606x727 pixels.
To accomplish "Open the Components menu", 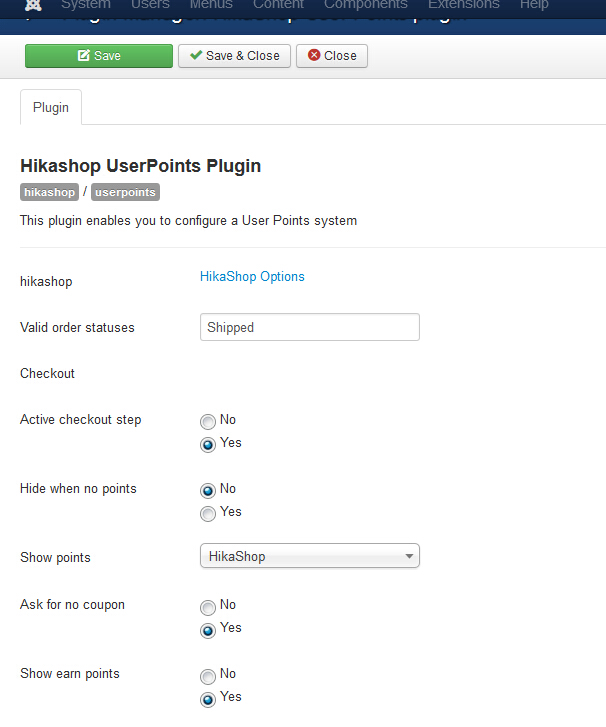I will [365, 5].
